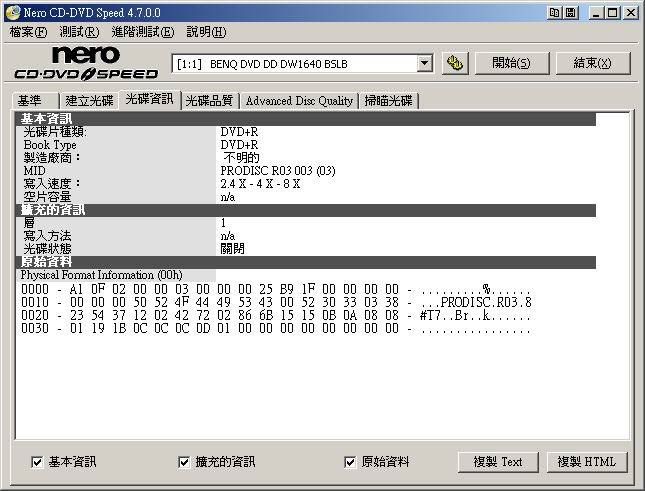Click the save floppy icon in the title bar
The height and width of the screenshot is (491, 645).
coord(571,13)
